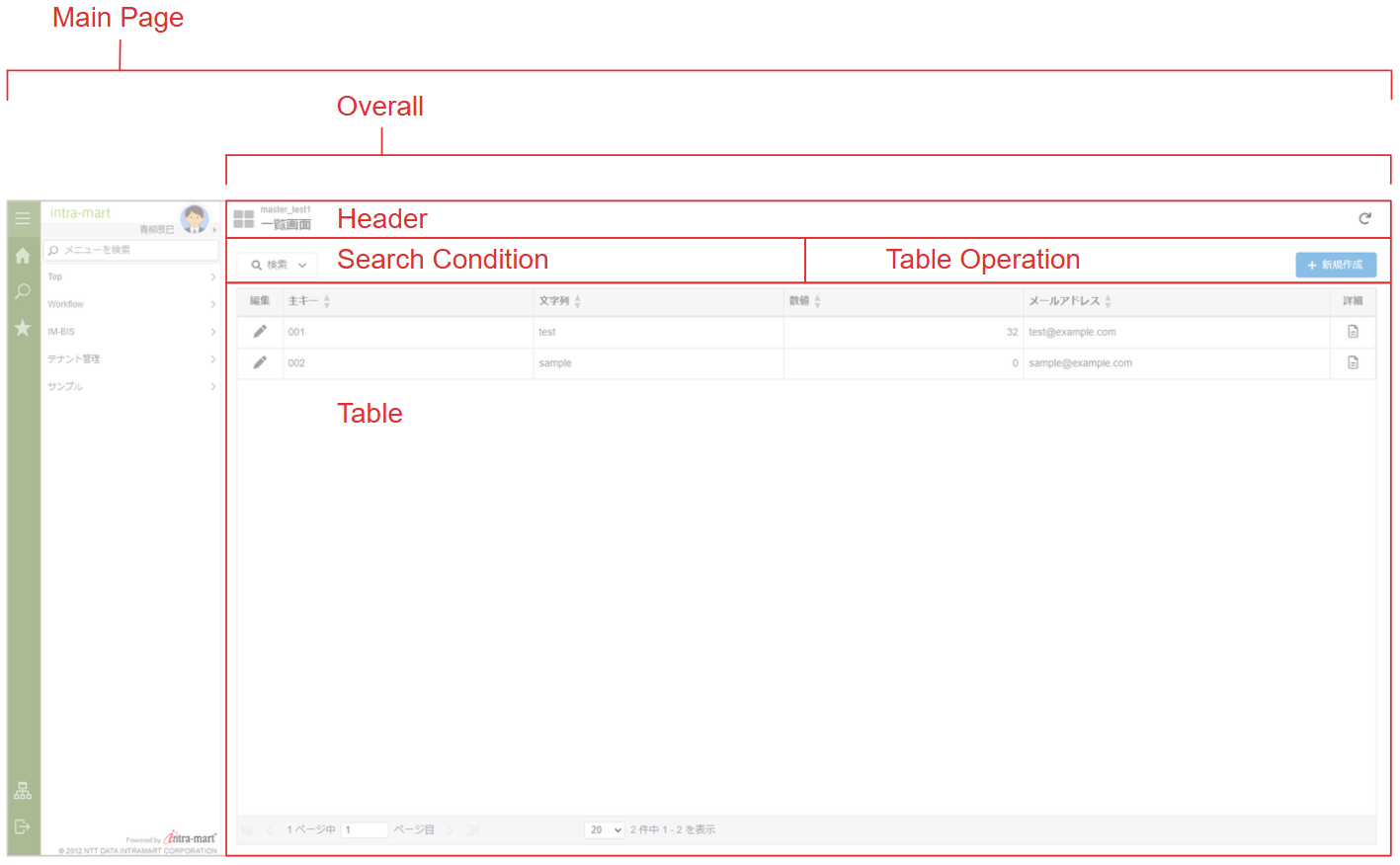This screenshot has width=1400, height=865.
Task: Open the IM-BIS menu item
Action: (x=130, y=332)
